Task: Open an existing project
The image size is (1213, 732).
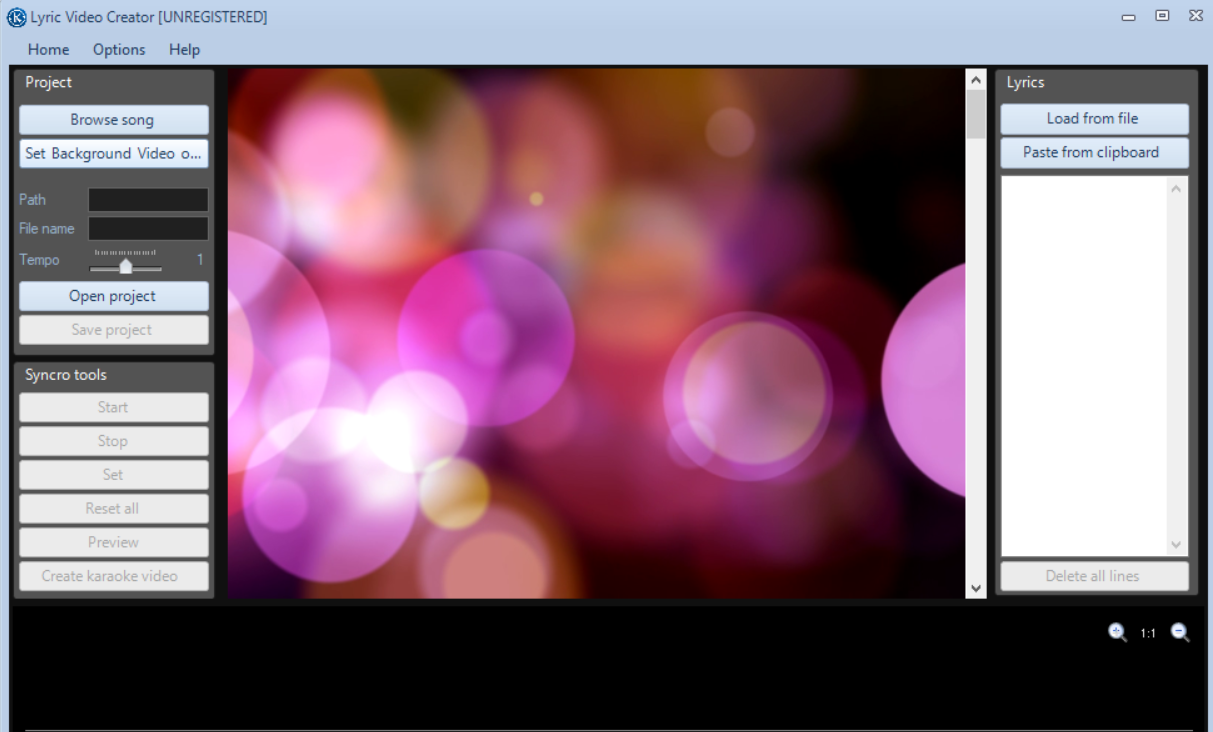Action: pyautogui.click(x=113, y=296)
